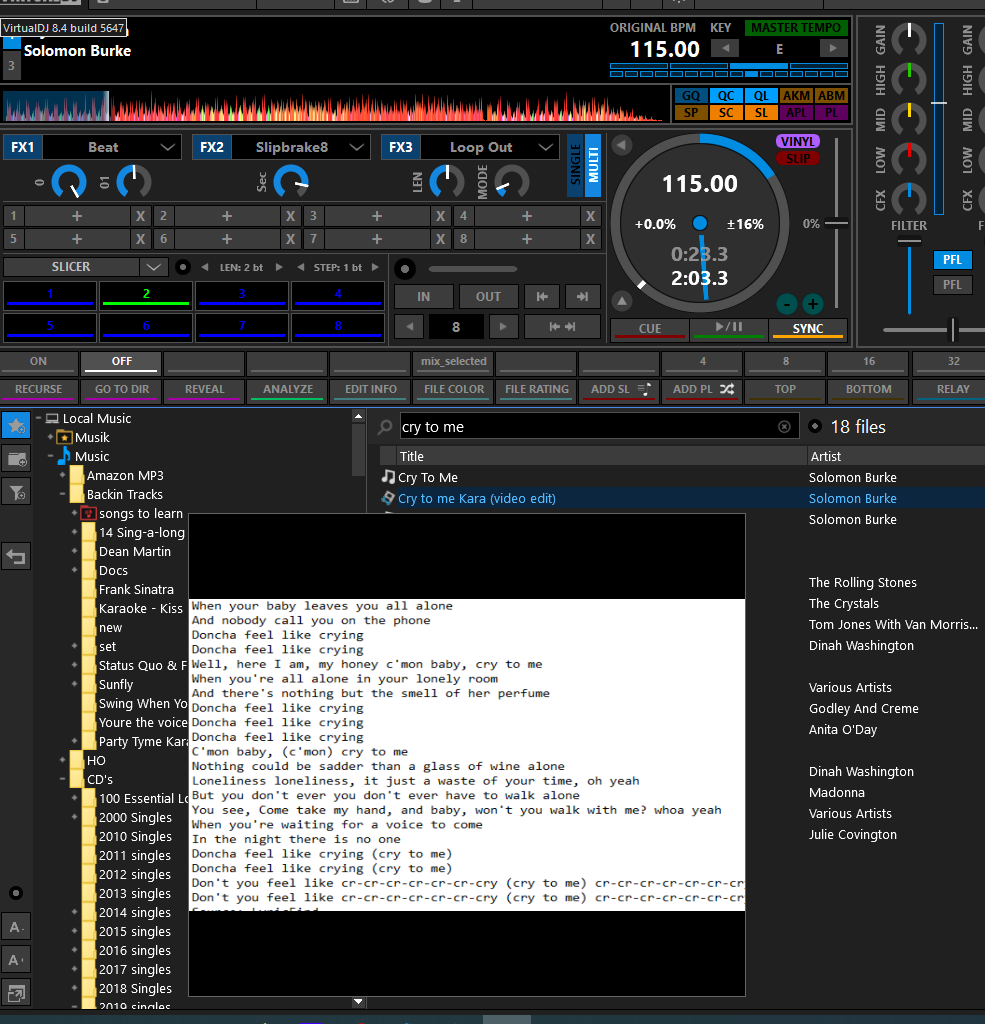Click the play/pause button
The height and width of the screenshot is (1024, 985).
click(x=729, y=328)
